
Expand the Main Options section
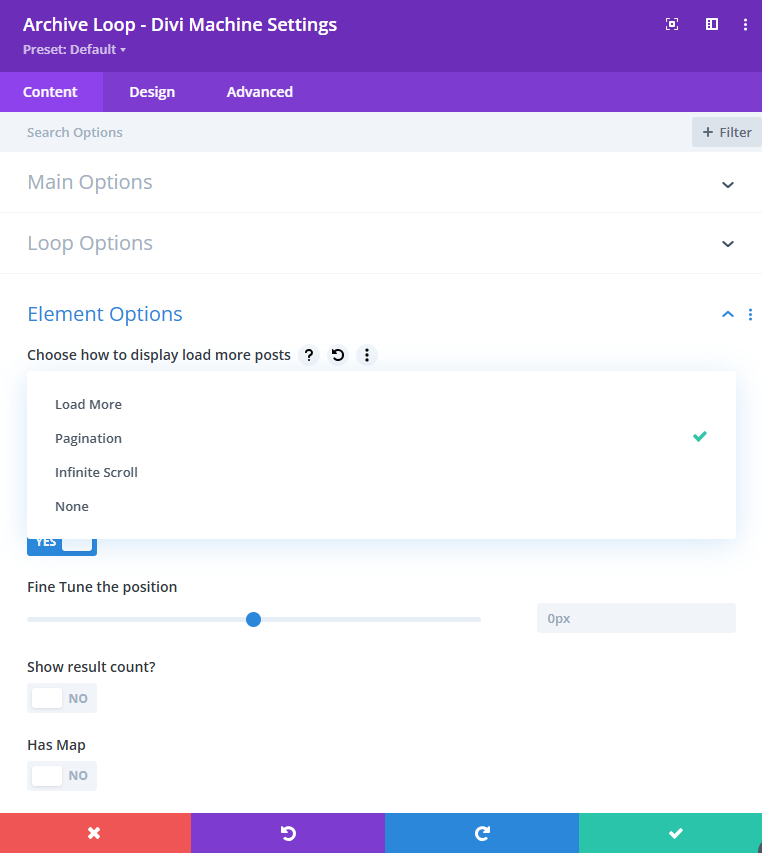click(x=728, y=184)
